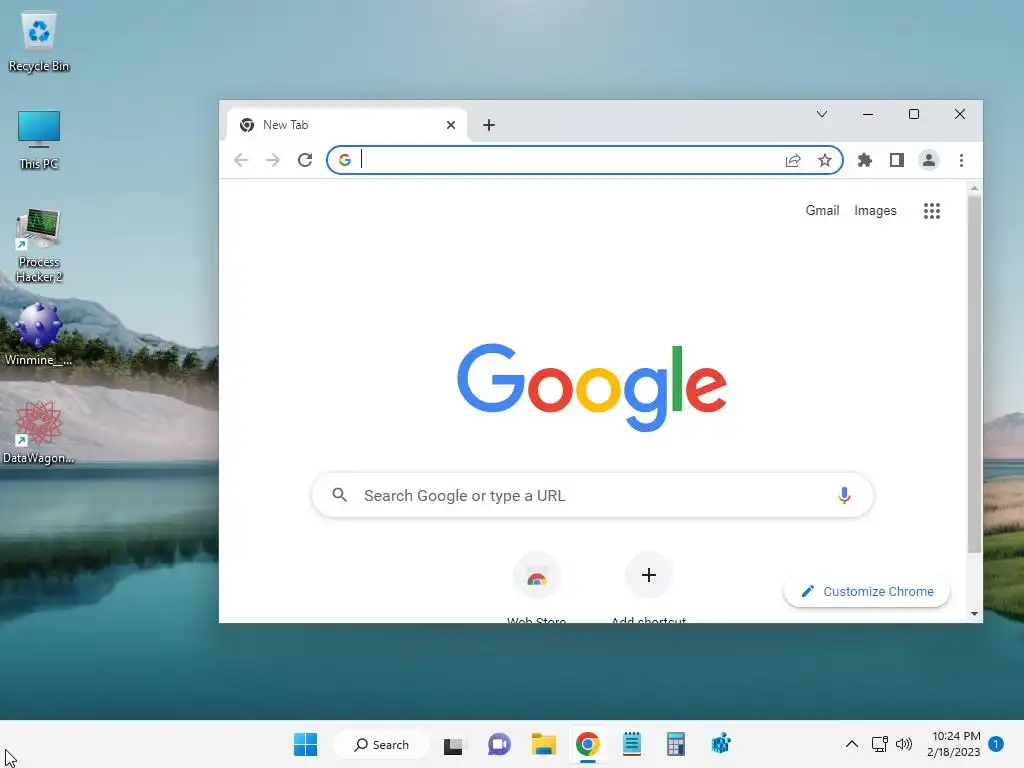Click the scrollbar down arrow

tap(974, 613)
